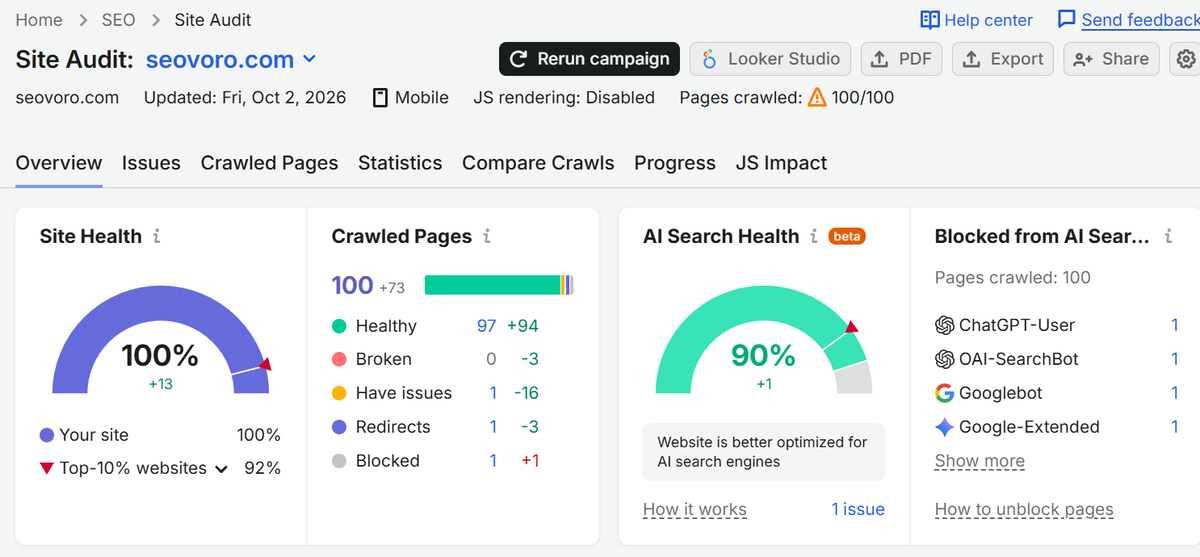Click the Crawled Pages info icon
The width and height of the screenshot is (1200, 557).
(x=486, y=237)
